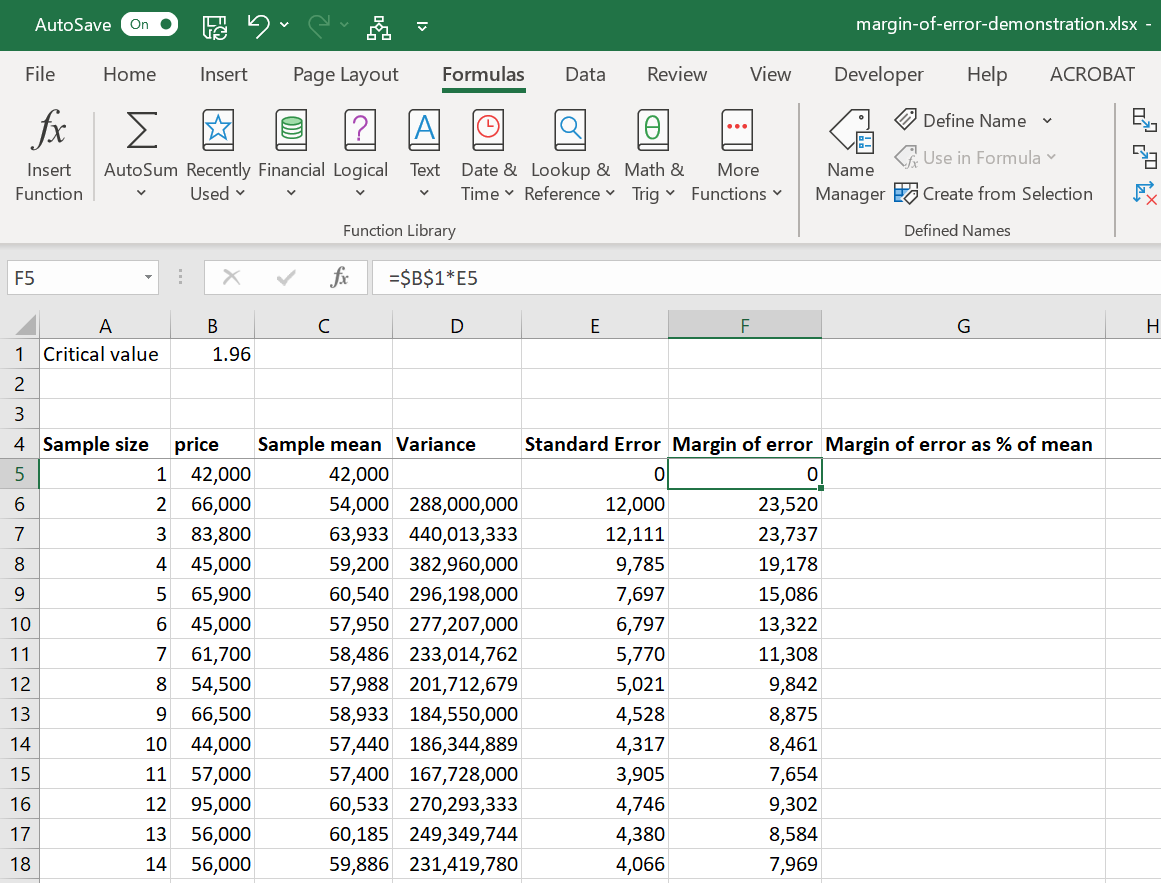
Task: Open the Undo history dropdown arrow
Action: click(x=285, y=25)
